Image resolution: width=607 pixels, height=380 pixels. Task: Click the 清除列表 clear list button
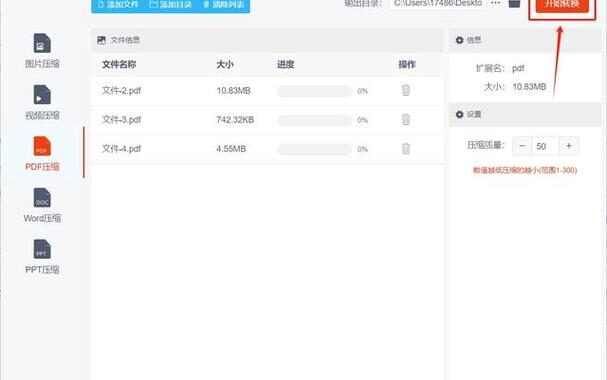coord(224,5)
